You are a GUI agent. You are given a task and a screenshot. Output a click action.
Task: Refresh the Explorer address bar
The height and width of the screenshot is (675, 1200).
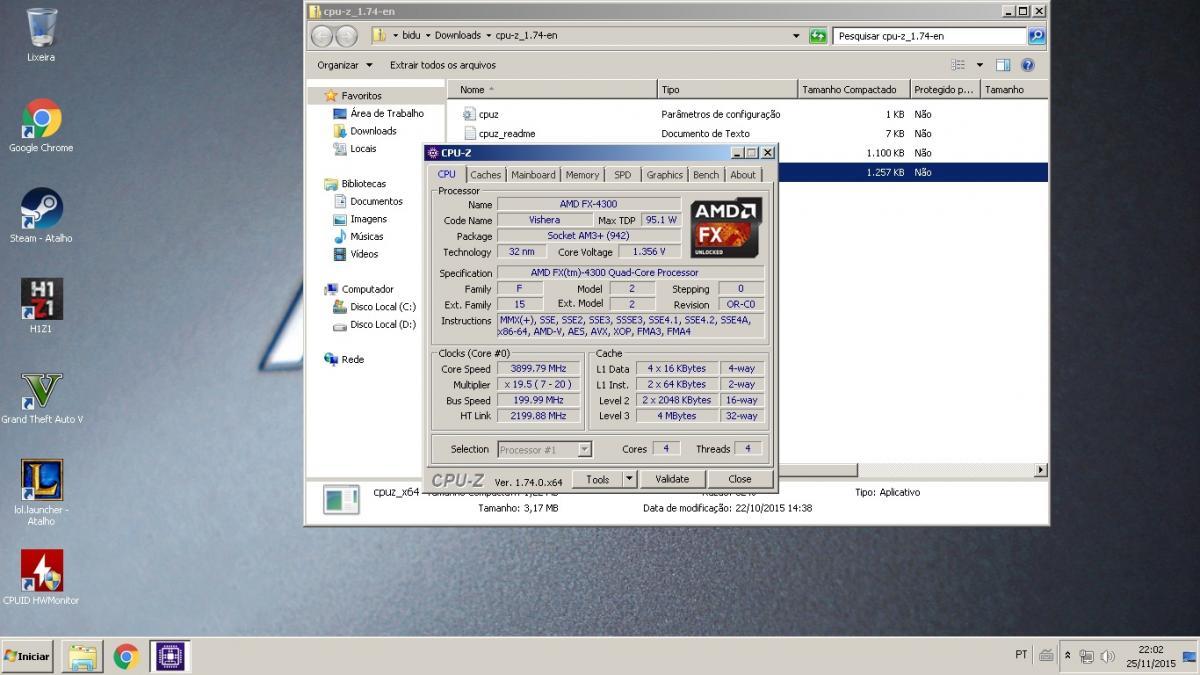[818, 36]
